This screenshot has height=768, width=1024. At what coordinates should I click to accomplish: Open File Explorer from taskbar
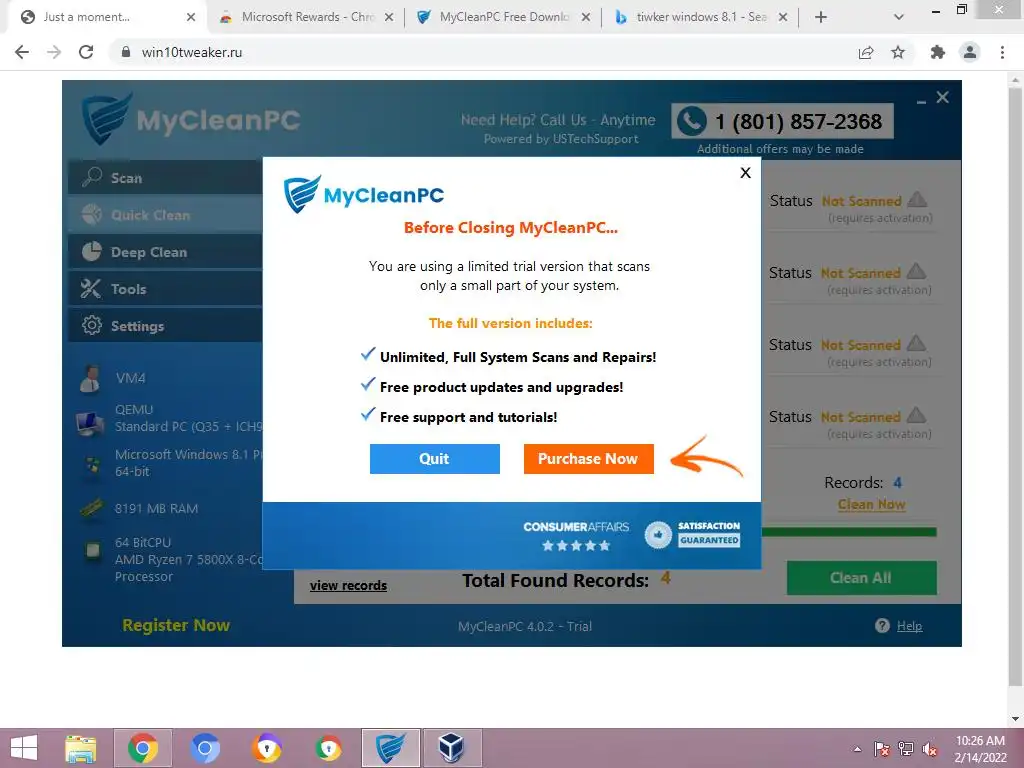point(81,748)
